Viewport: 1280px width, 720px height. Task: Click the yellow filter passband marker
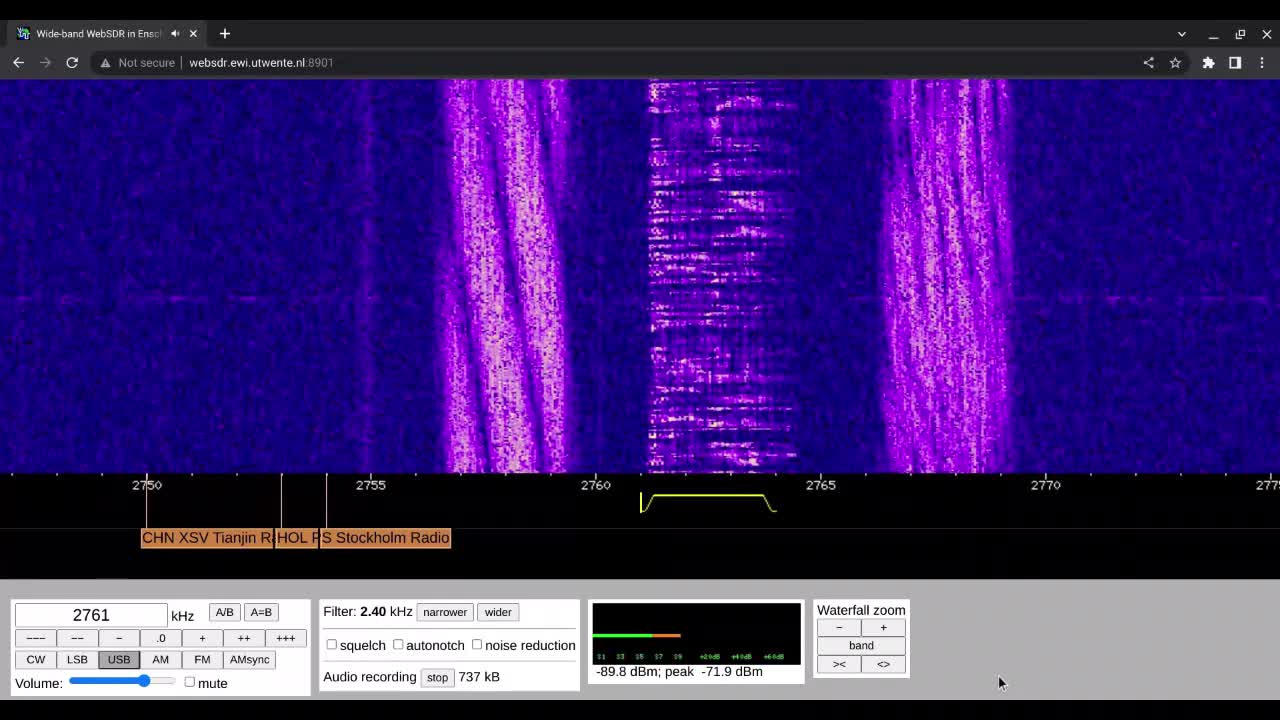(x=708, y=502)
